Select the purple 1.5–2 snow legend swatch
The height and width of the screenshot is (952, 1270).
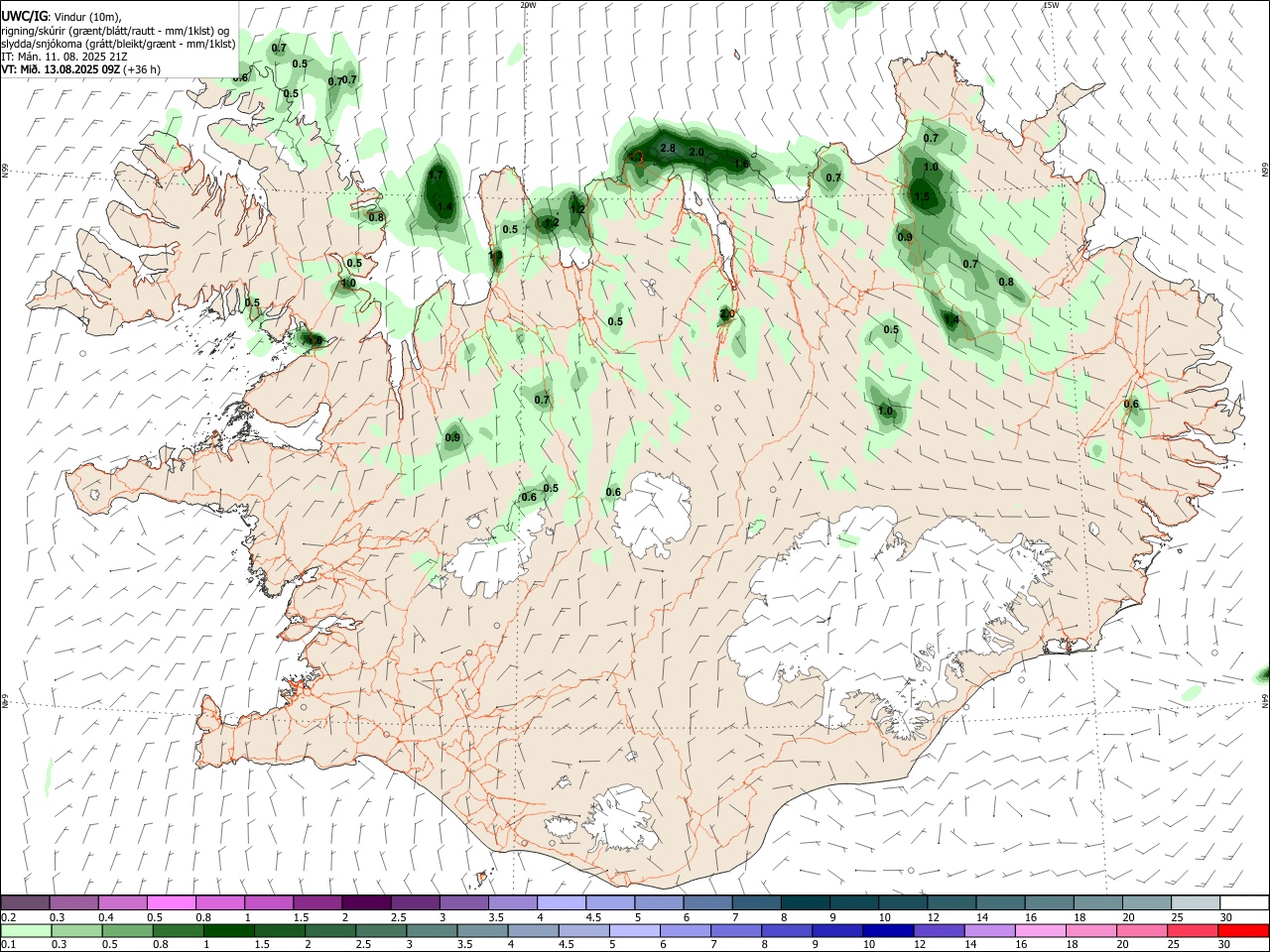point(317,903)
